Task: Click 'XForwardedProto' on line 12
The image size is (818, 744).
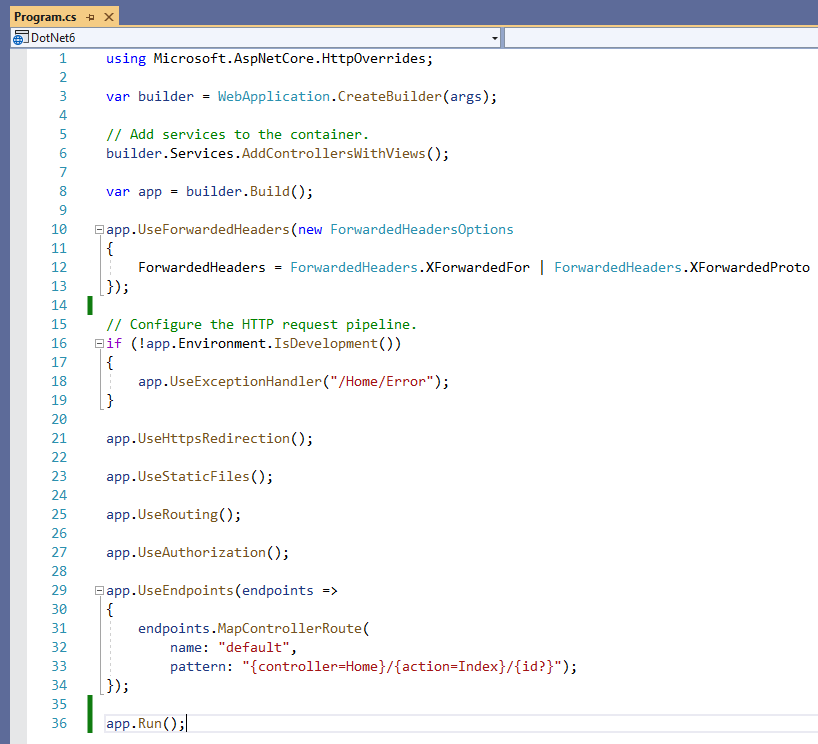Action: tap(750, 268)
